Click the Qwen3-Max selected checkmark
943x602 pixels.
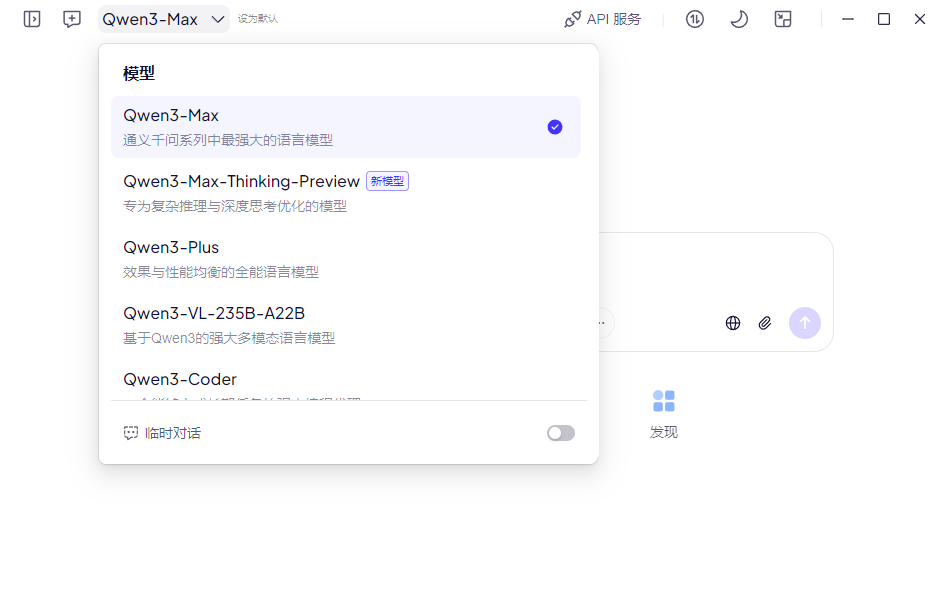click(555, 127)
